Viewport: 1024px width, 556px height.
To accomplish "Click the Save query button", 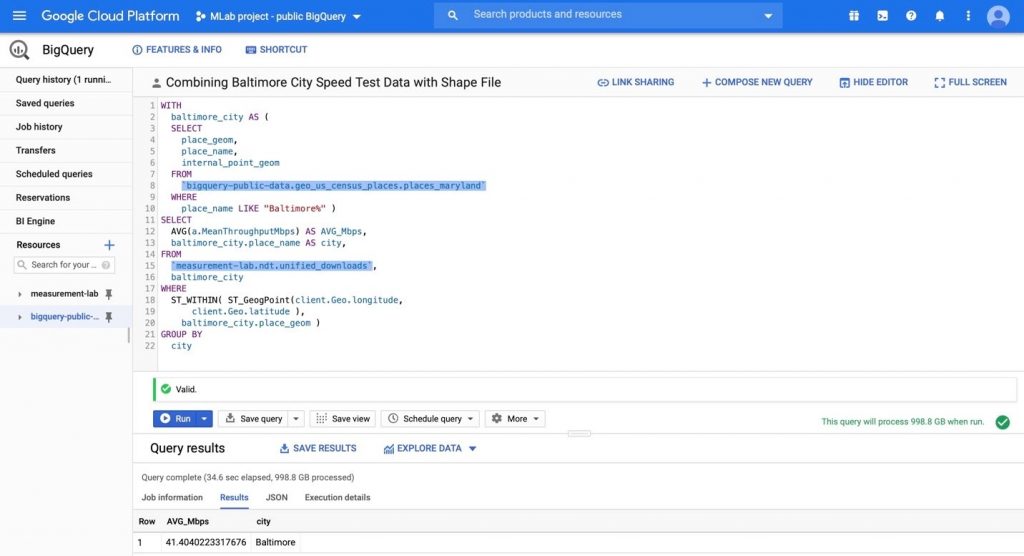I will (254, 419).
